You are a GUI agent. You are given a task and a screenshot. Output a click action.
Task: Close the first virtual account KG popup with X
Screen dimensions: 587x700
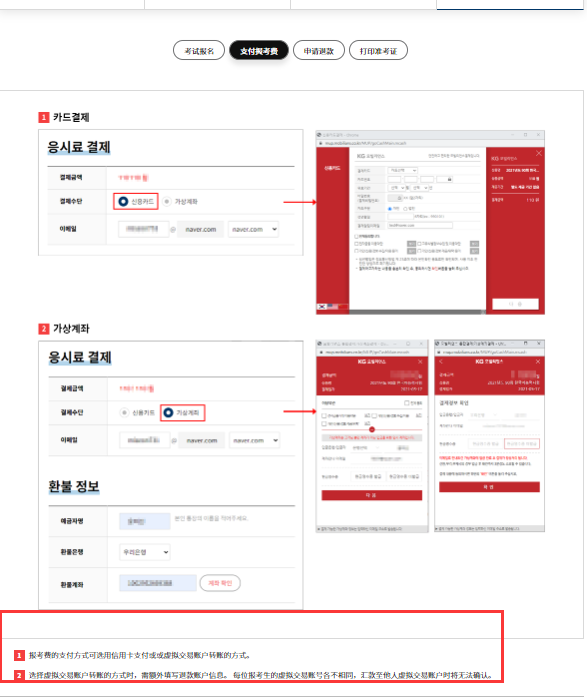tap(420, 362)
